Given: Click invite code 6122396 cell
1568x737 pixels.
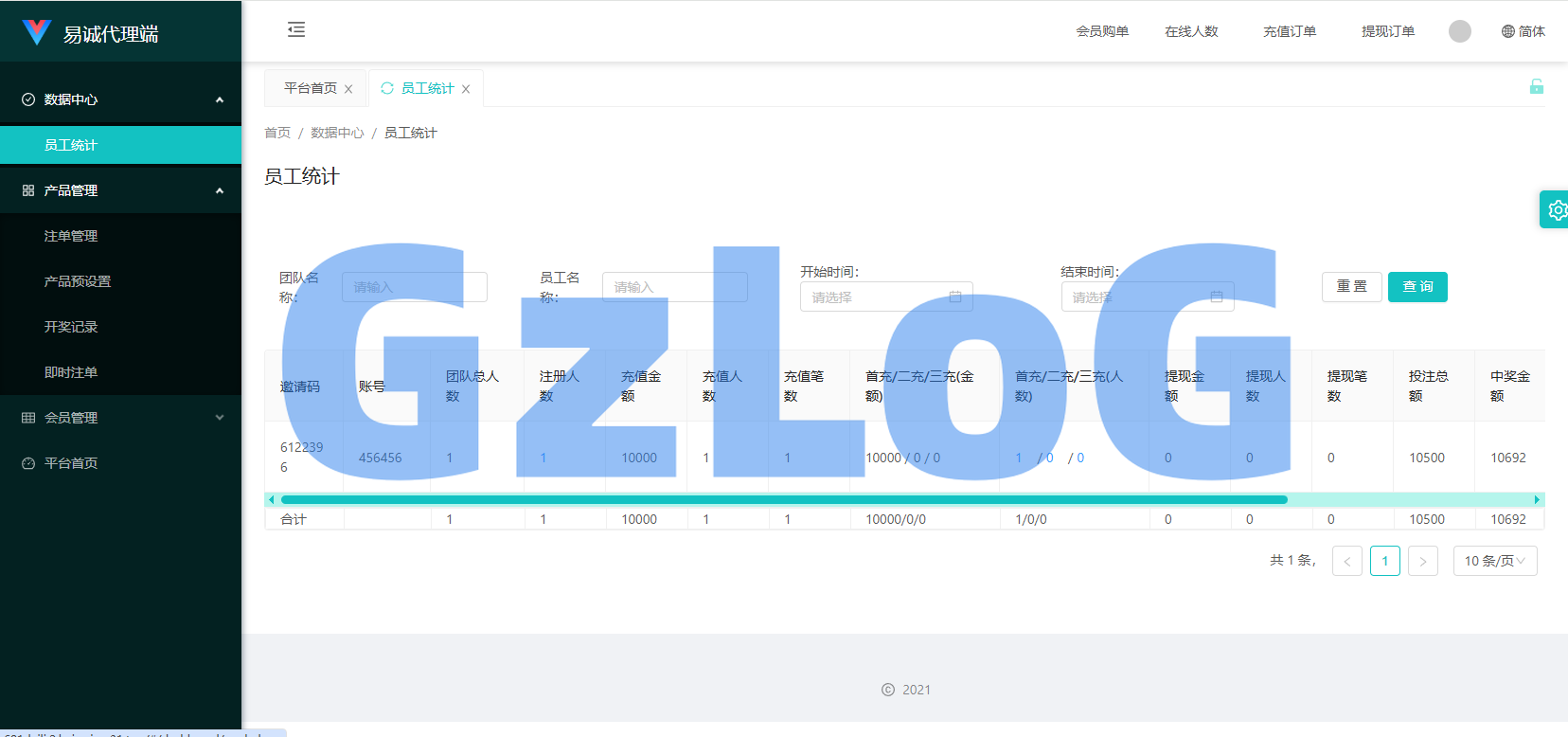Looking at the screenshot, I should 302,457.
